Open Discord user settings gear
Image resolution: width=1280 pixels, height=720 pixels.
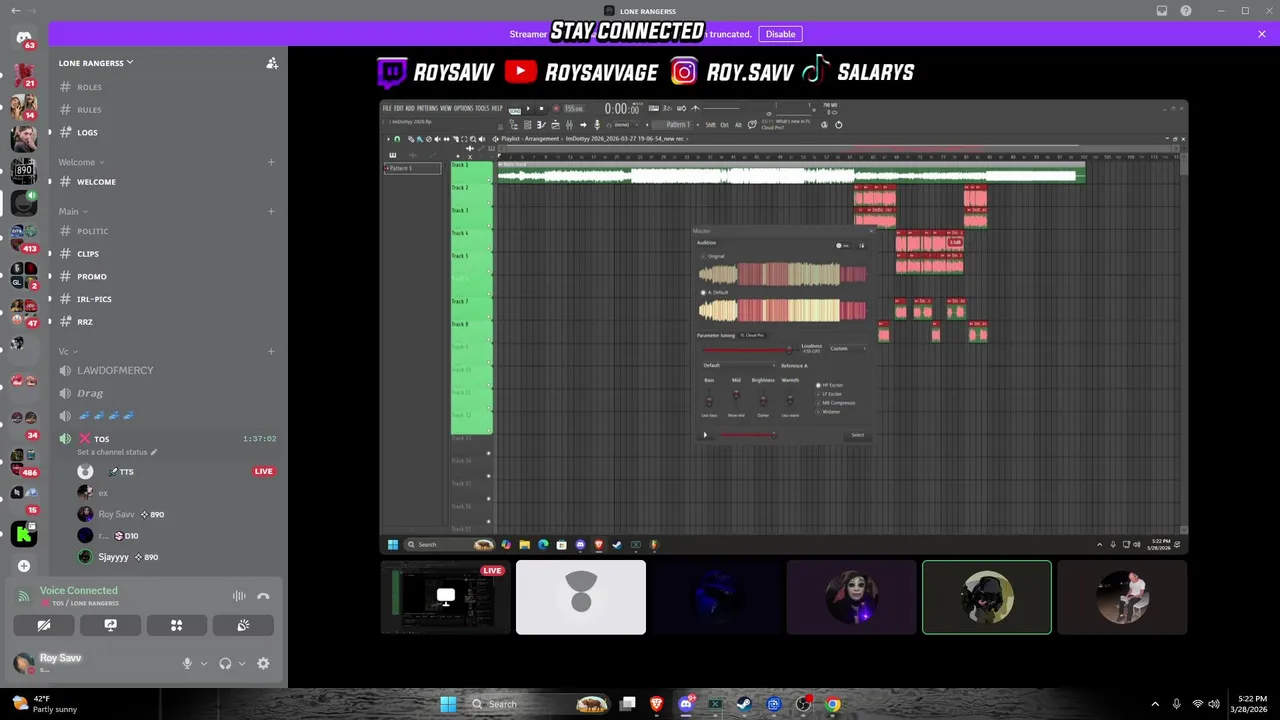pyautogui.click(x=263, y=663)
